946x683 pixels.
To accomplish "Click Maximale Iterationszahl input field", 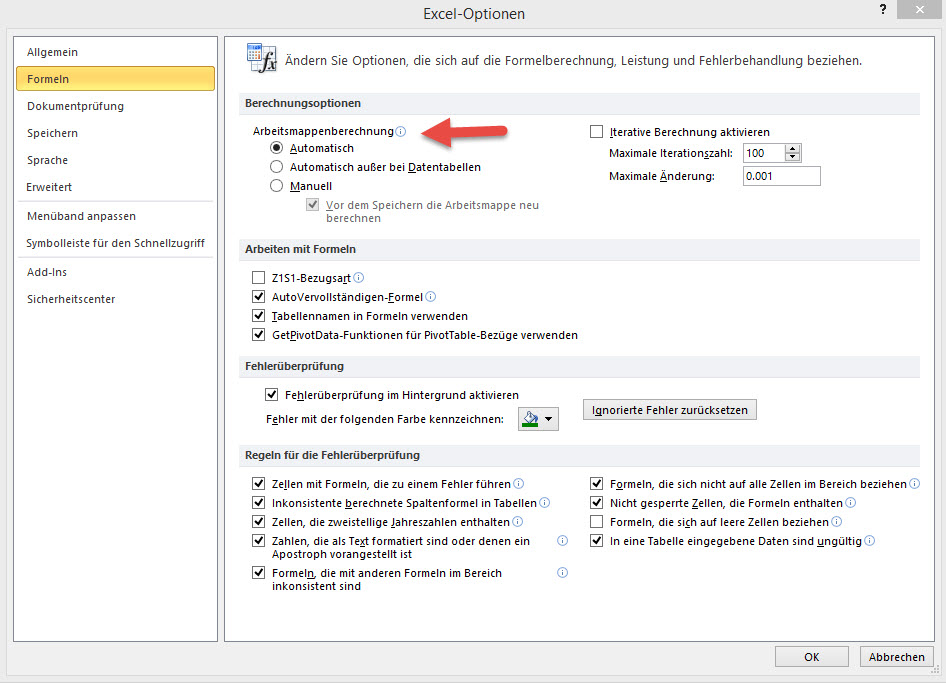I will 764,153.
